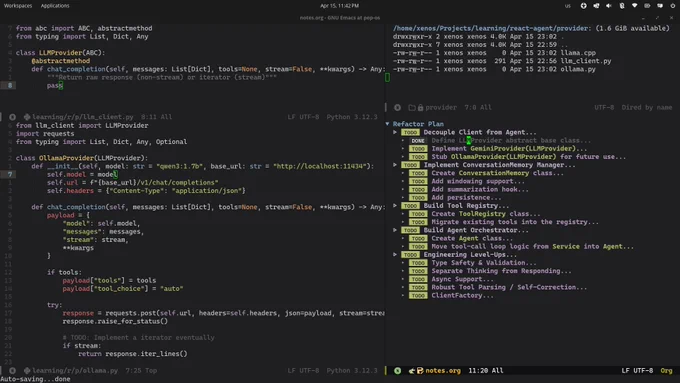Click '11:20 All' position in notes.org modeline
The width and height of the screenshot is (680, 383).
tap(486, 370)
